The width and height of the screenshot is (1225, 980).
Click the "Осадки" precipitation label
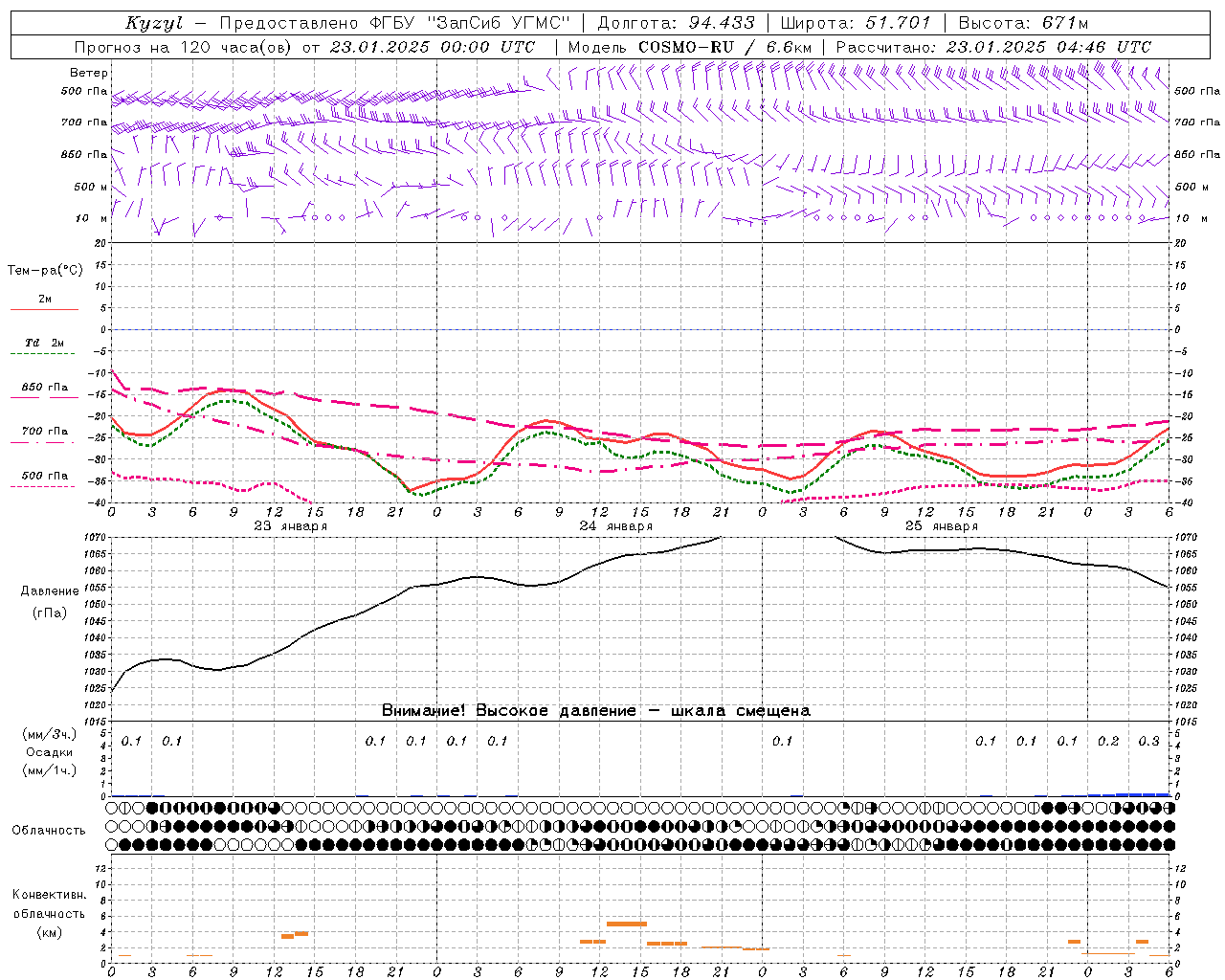49,752
